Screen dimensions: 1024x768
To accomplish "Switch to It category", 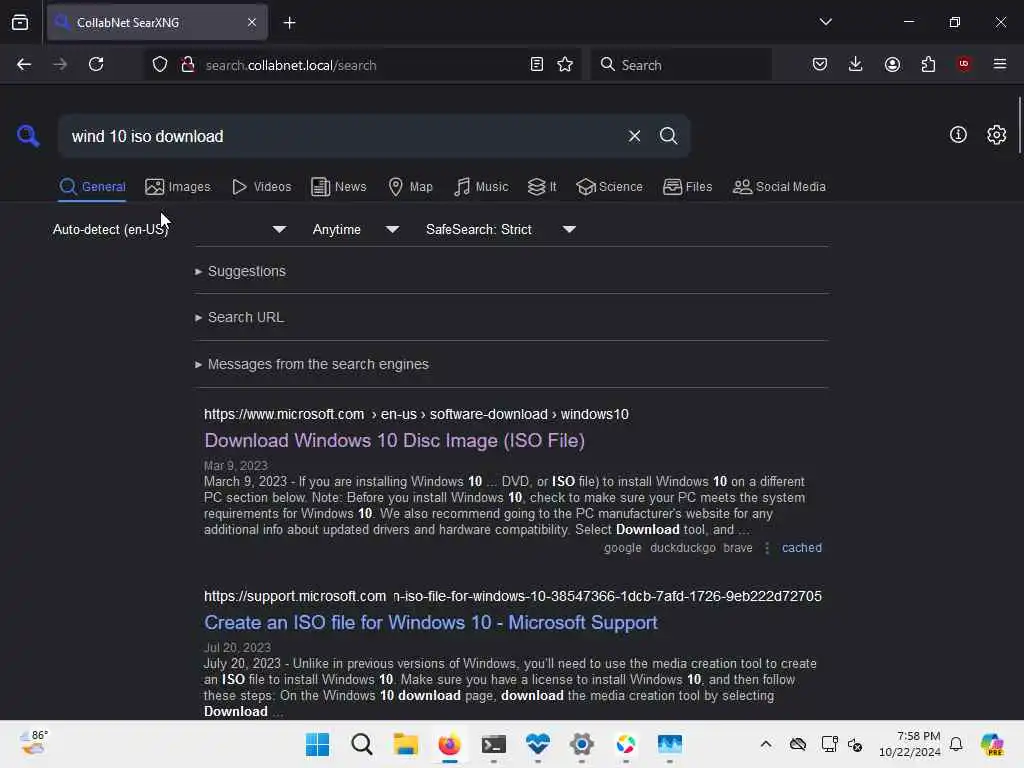I will [x=542, y=187].
